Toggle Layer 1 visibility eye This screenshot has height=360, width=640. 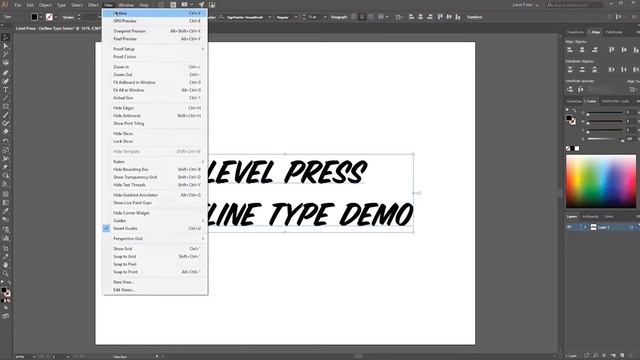coord(569,227)
